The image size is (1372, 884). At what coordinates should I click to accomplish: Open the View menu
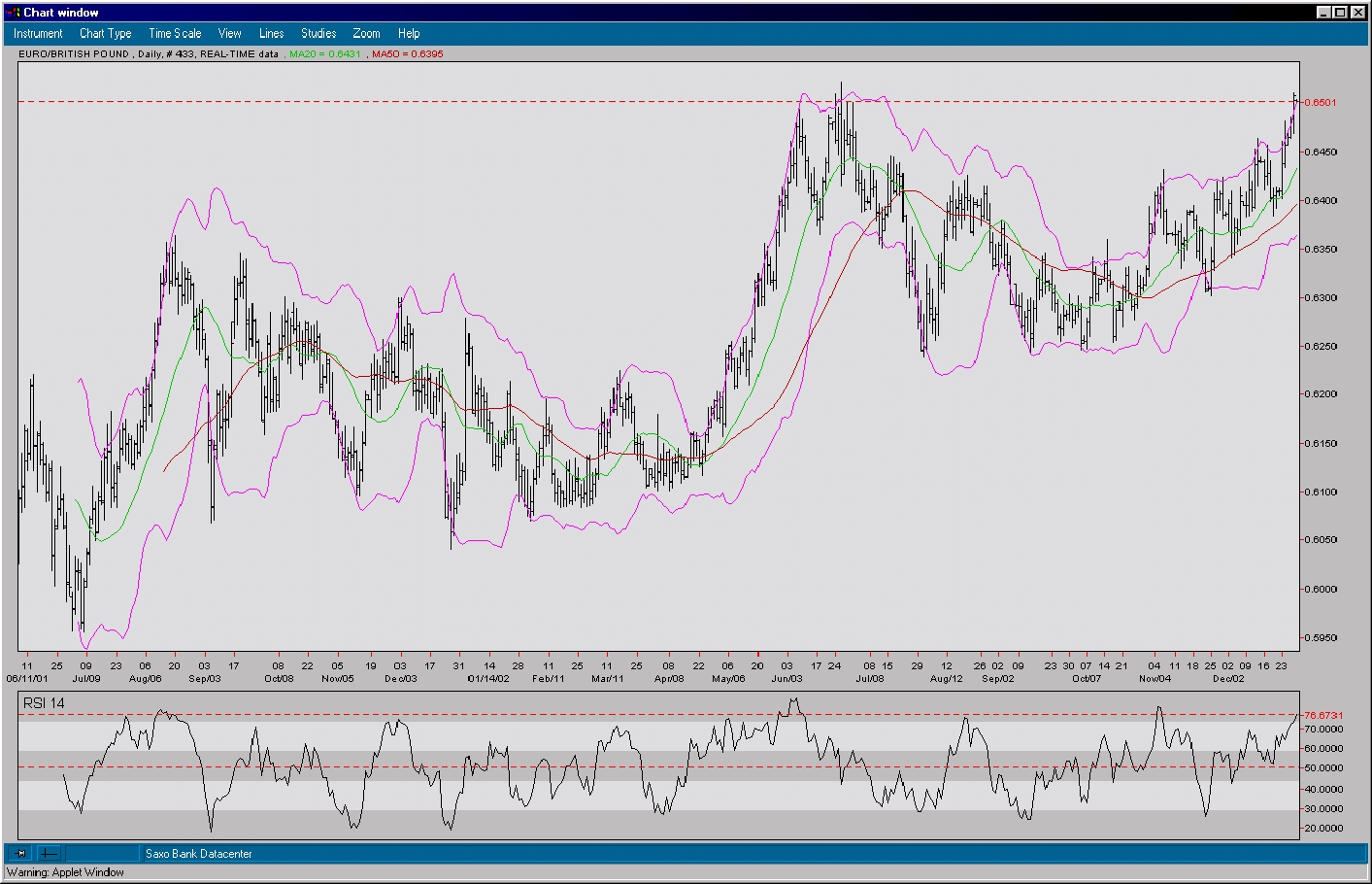[x=229, y=33]
